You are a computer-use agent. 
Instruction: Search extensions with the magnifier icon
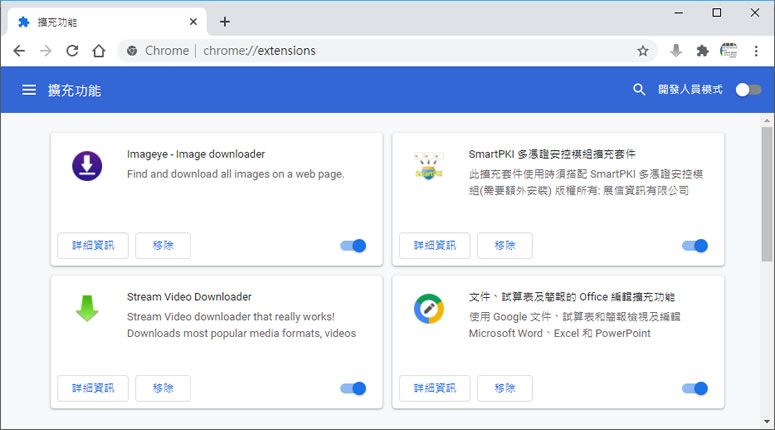tap(639, 89)
